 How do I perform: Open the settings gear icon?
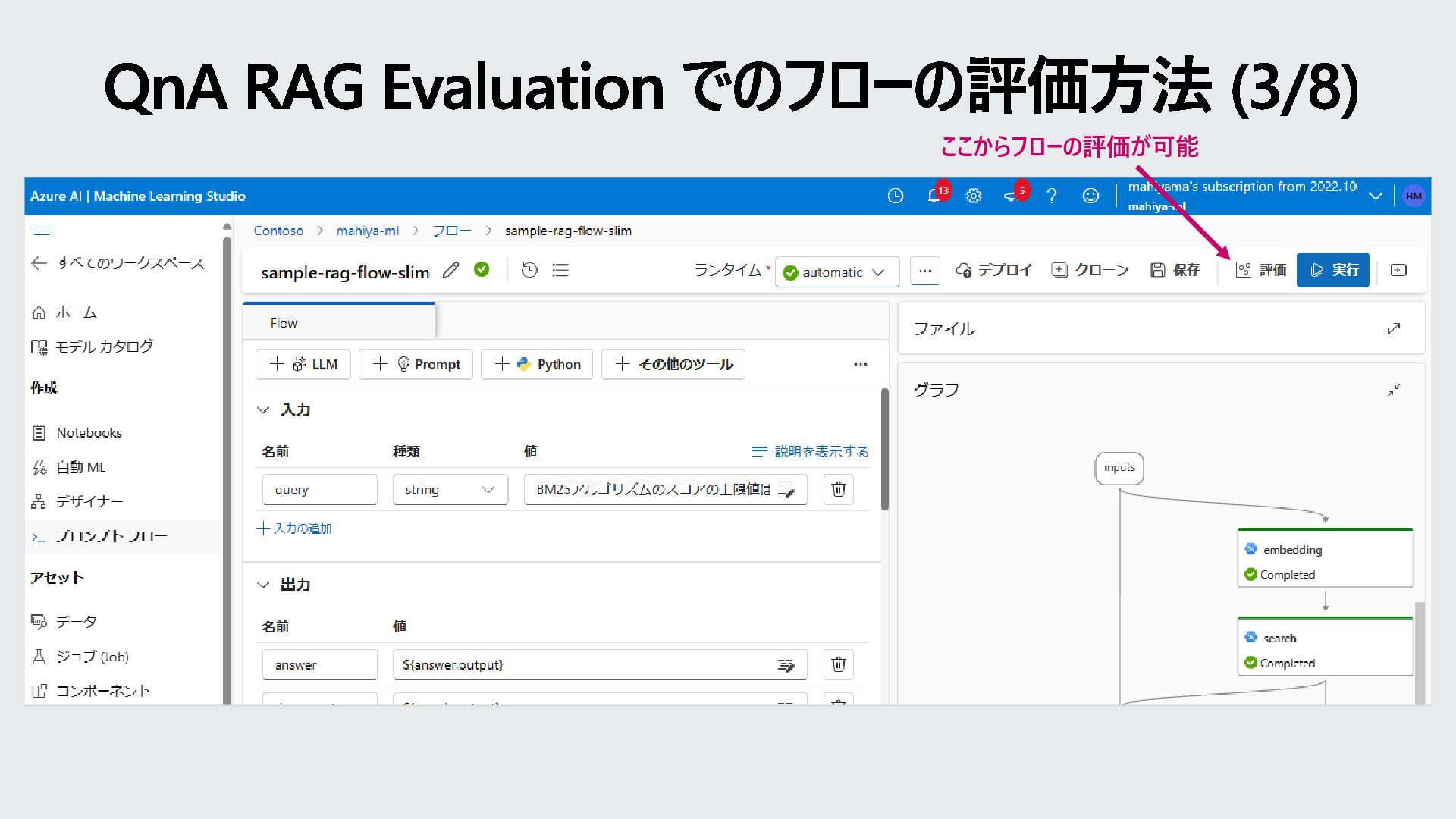974,196
